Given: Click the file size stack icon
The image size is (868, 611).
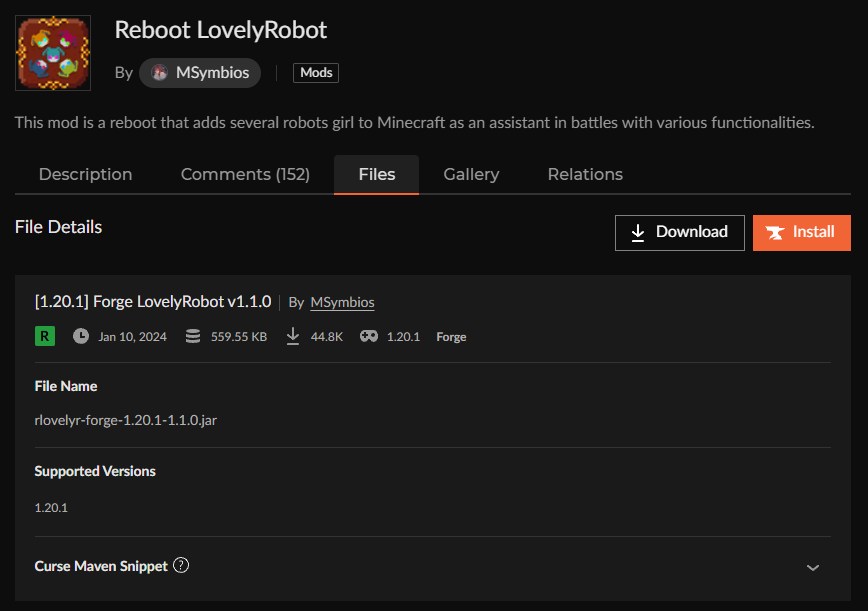Looking at the screenshot, I should [x=193, y=337].
